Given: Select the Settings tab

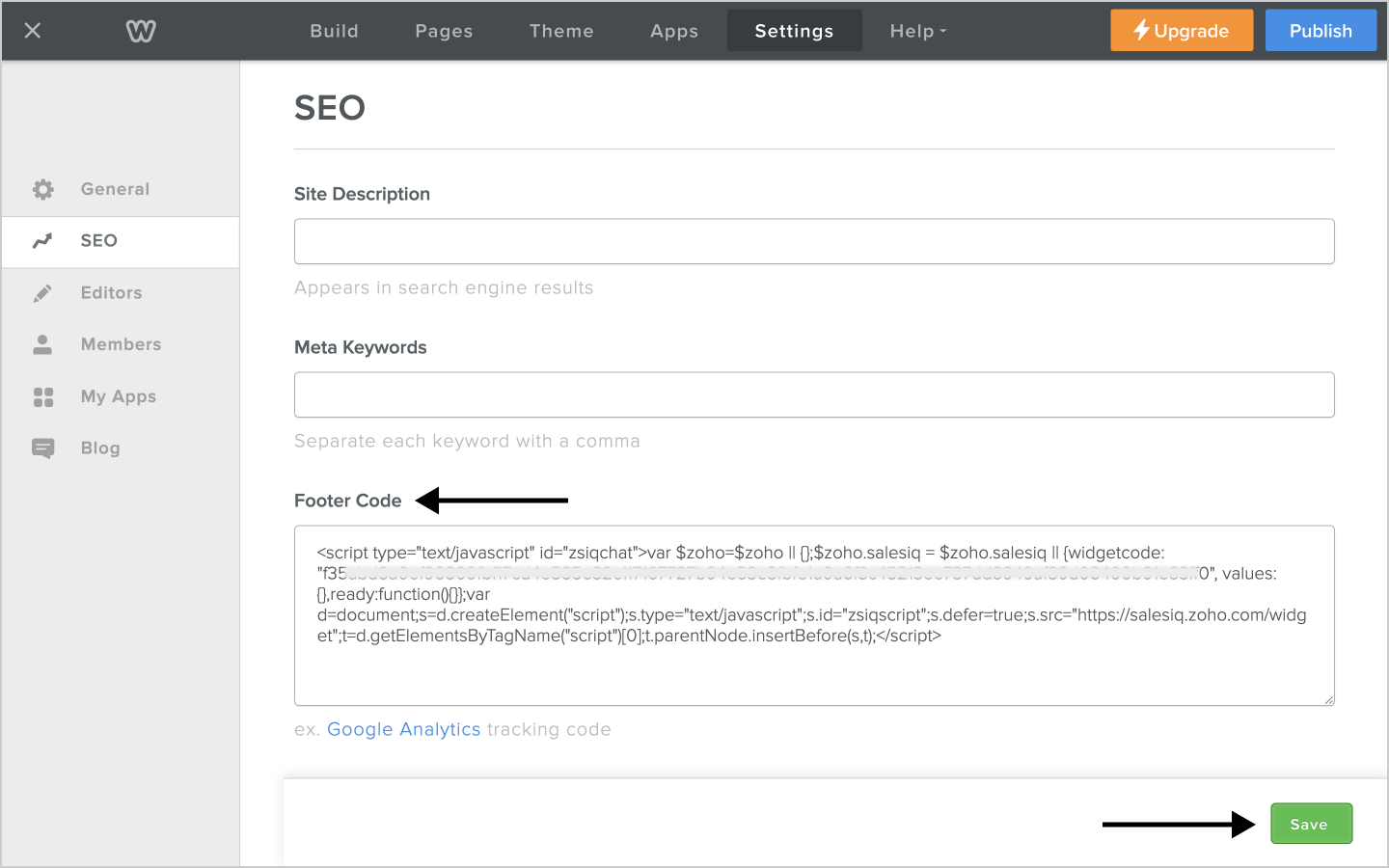Looking at the screenshot, I should (794, 31).
